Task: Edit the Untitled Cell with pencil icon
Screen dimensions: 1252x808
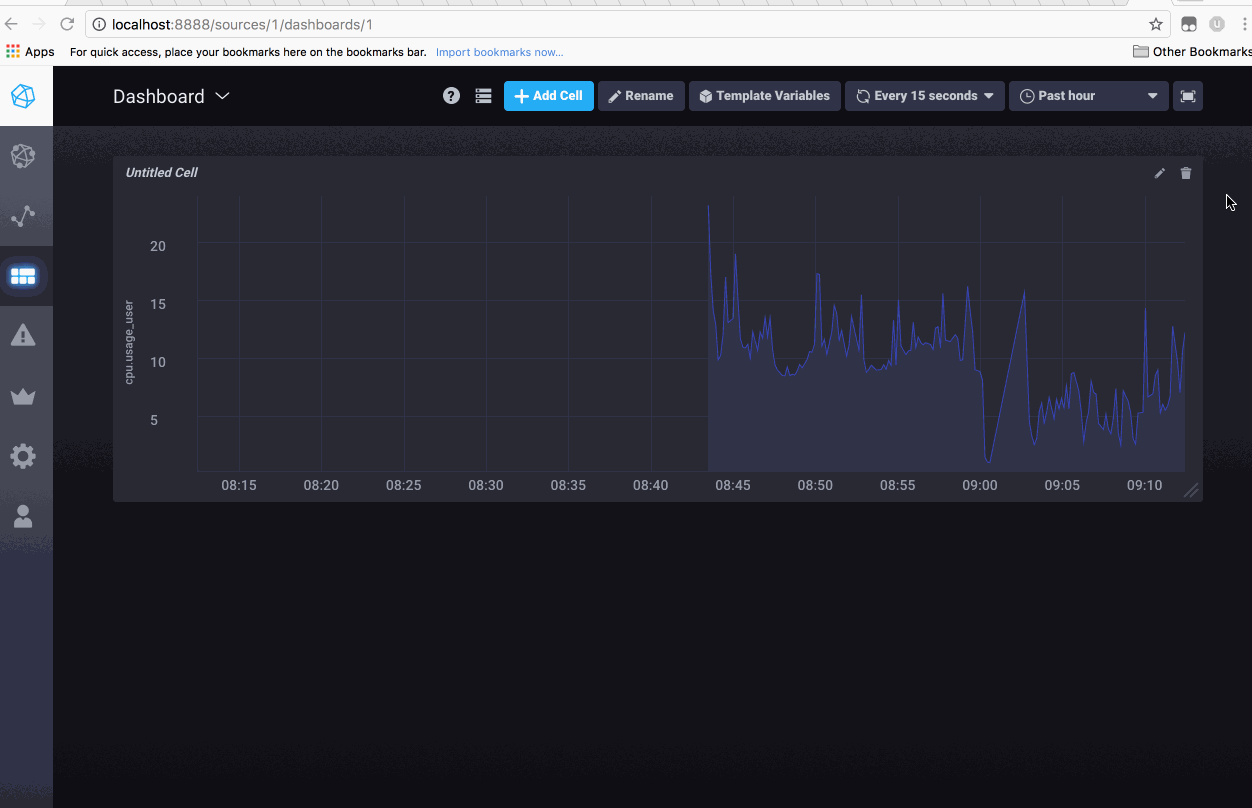Action: point(1159,173)
